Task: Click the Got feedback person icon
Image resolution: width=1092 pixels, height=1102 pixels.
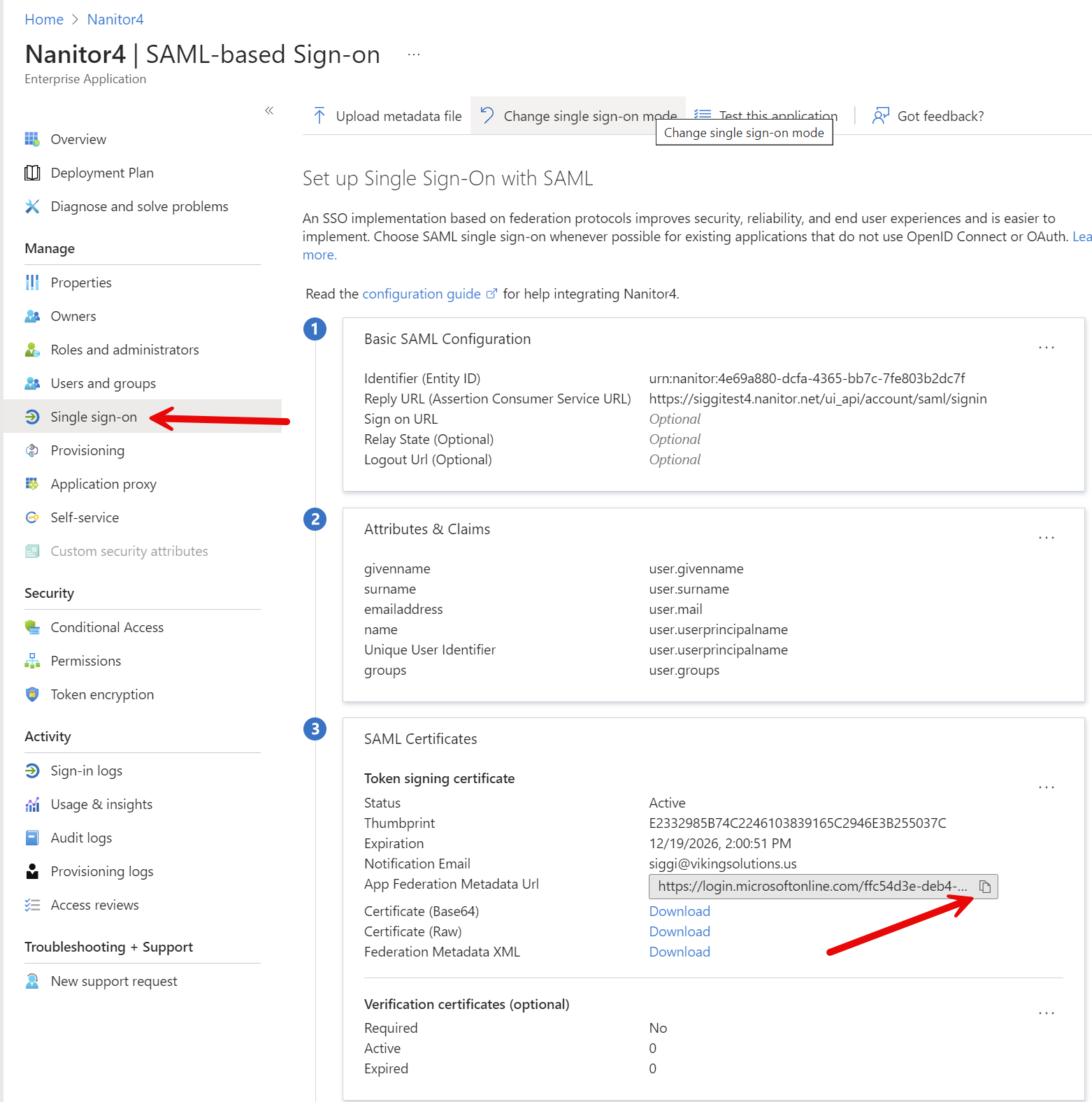Action: pos(880,116)
